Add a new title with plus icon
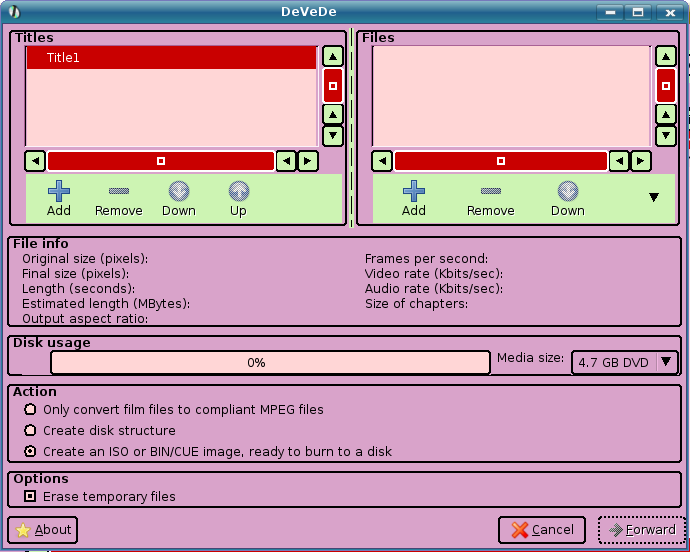 [59, 197]
